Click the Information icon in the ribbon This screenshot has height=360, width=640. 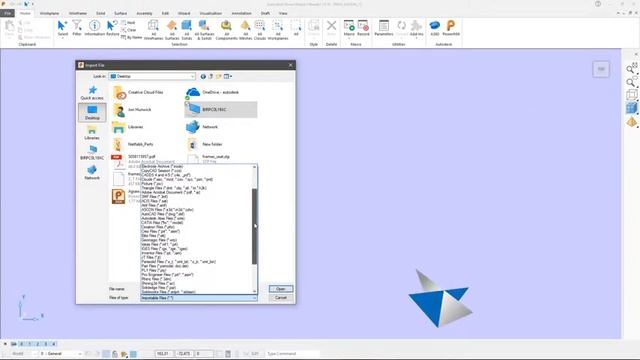(x=94, y=28)
